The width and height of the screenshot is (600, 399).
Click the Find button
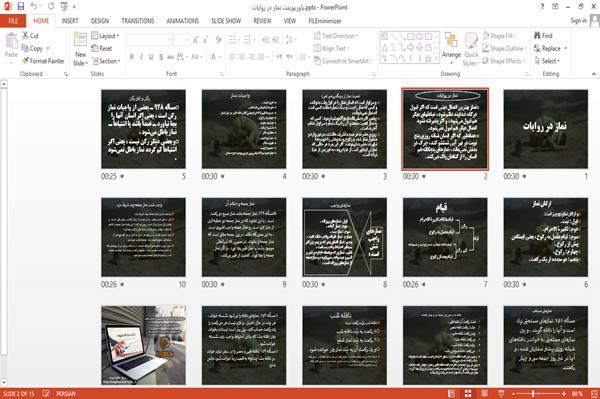pos(543,36)
